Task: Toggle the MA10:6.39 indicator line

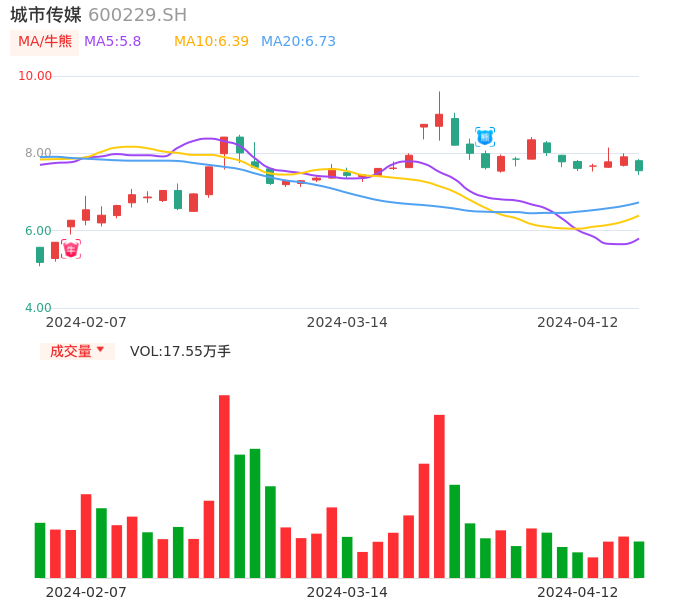Action: click(211, 42)
